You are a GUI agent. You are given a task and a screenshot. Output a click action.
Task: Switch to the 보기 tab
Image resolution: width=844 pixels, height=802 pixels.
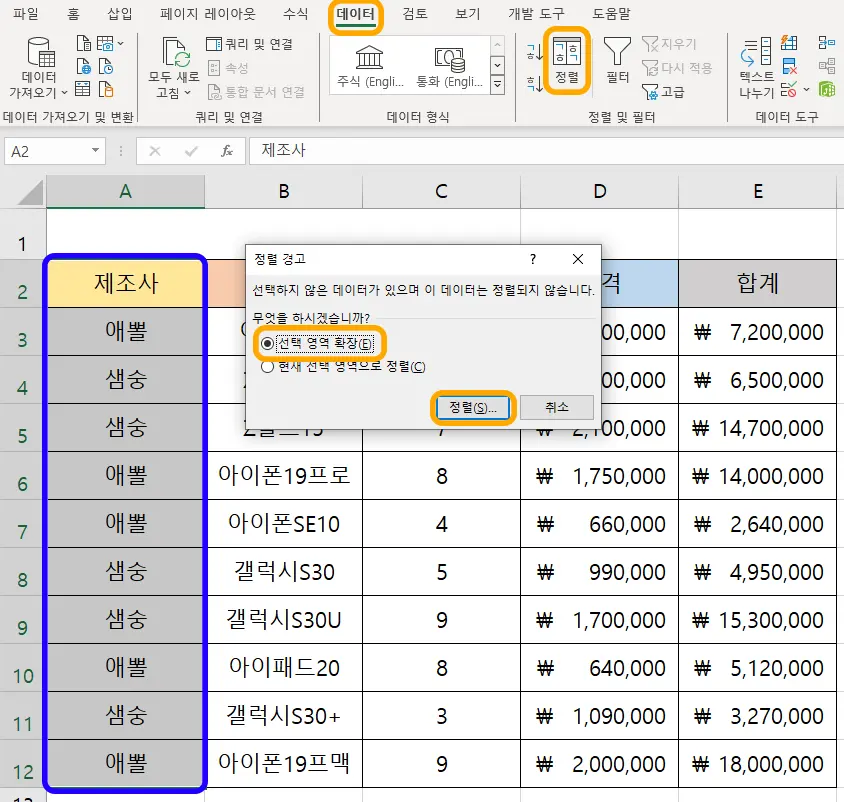click(x=467, y=13)
